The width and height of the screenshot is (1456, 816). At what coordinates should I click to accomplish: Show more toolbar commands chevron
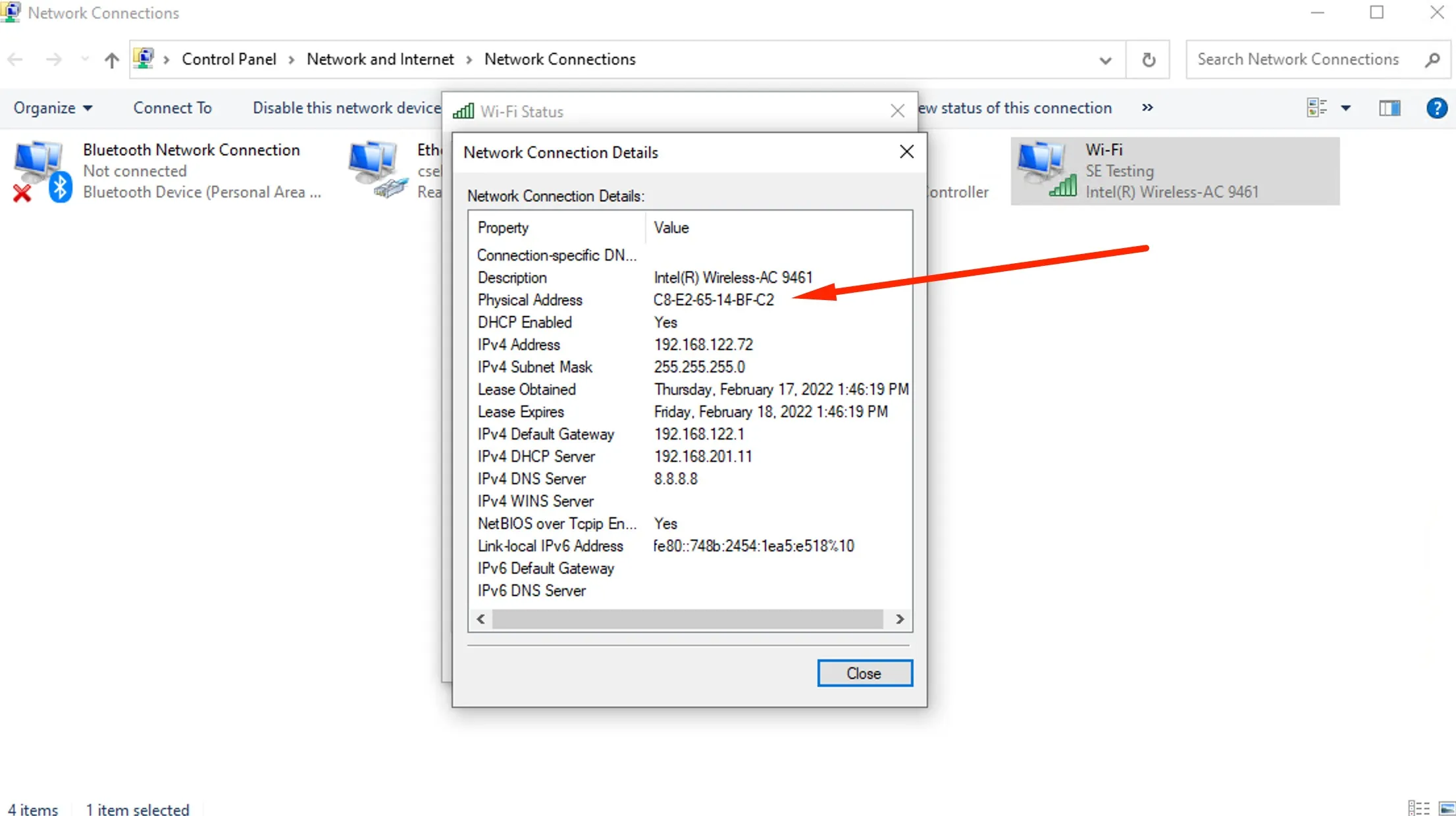[x=1147, y=108]
